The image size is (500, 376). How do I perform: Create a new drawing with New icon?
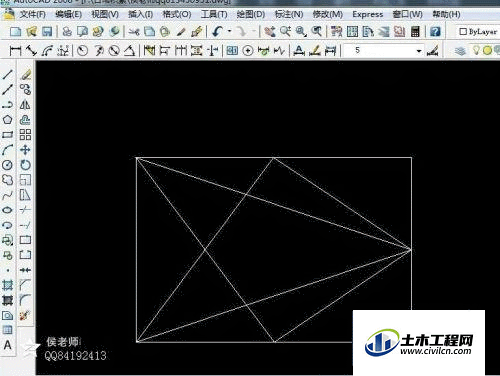tap(15, 32)
